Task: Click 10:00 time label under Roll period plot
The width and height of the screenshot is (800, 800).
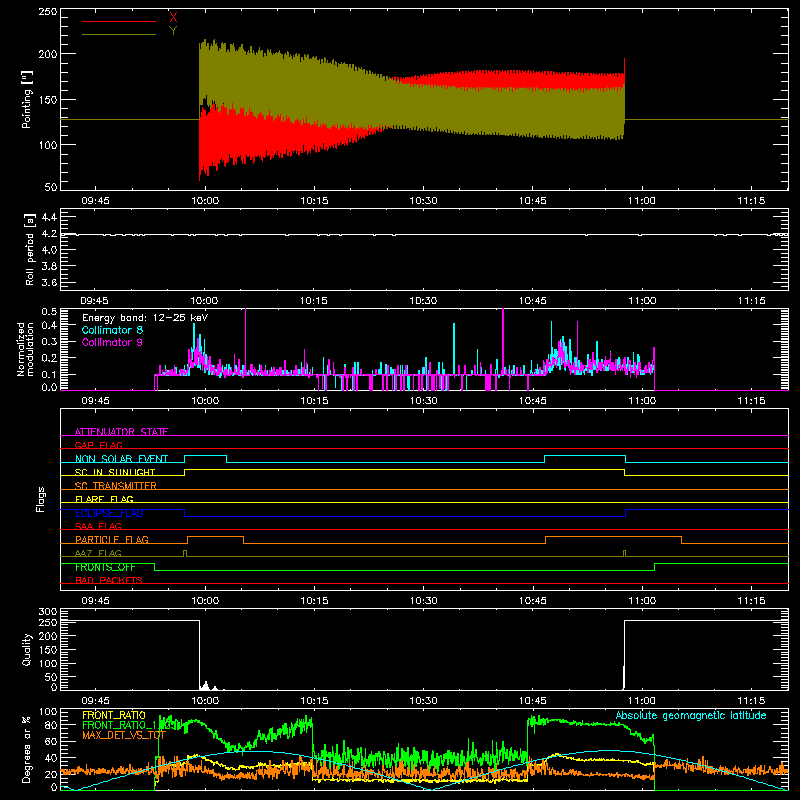Action: tap(205, 301)
